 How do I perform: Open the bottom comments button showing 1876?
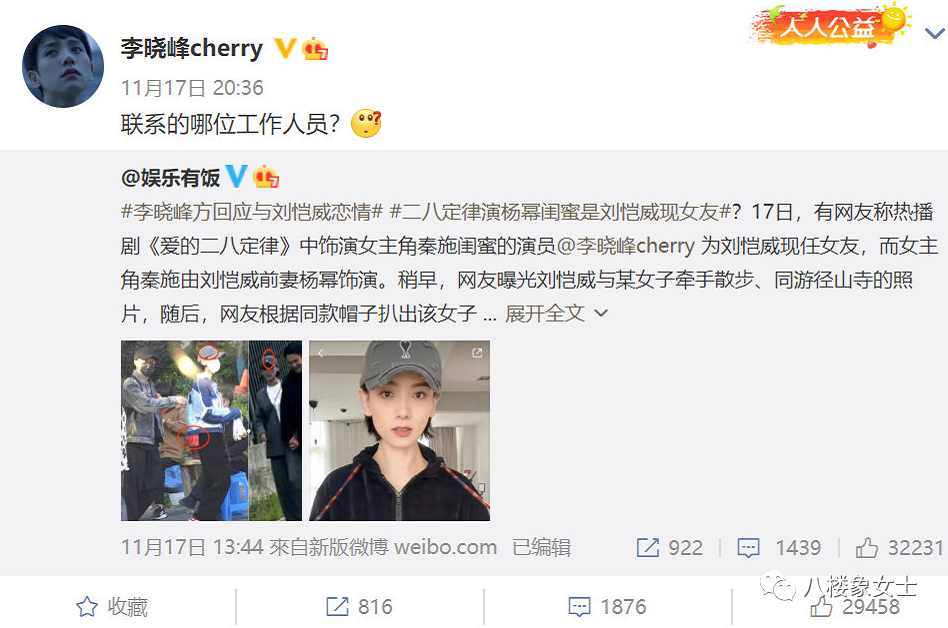(x=607, y=606)
